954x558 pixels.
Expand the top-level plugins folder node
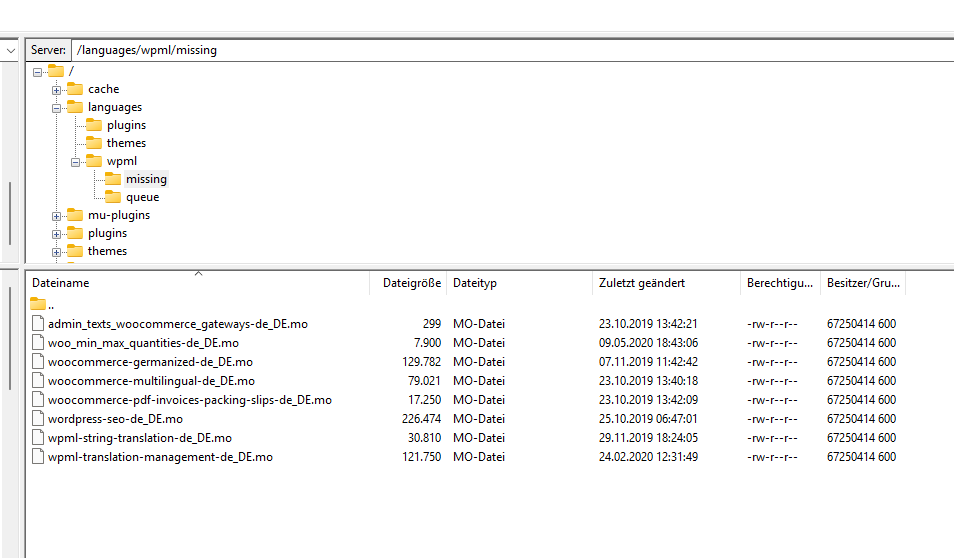(56, 234)
